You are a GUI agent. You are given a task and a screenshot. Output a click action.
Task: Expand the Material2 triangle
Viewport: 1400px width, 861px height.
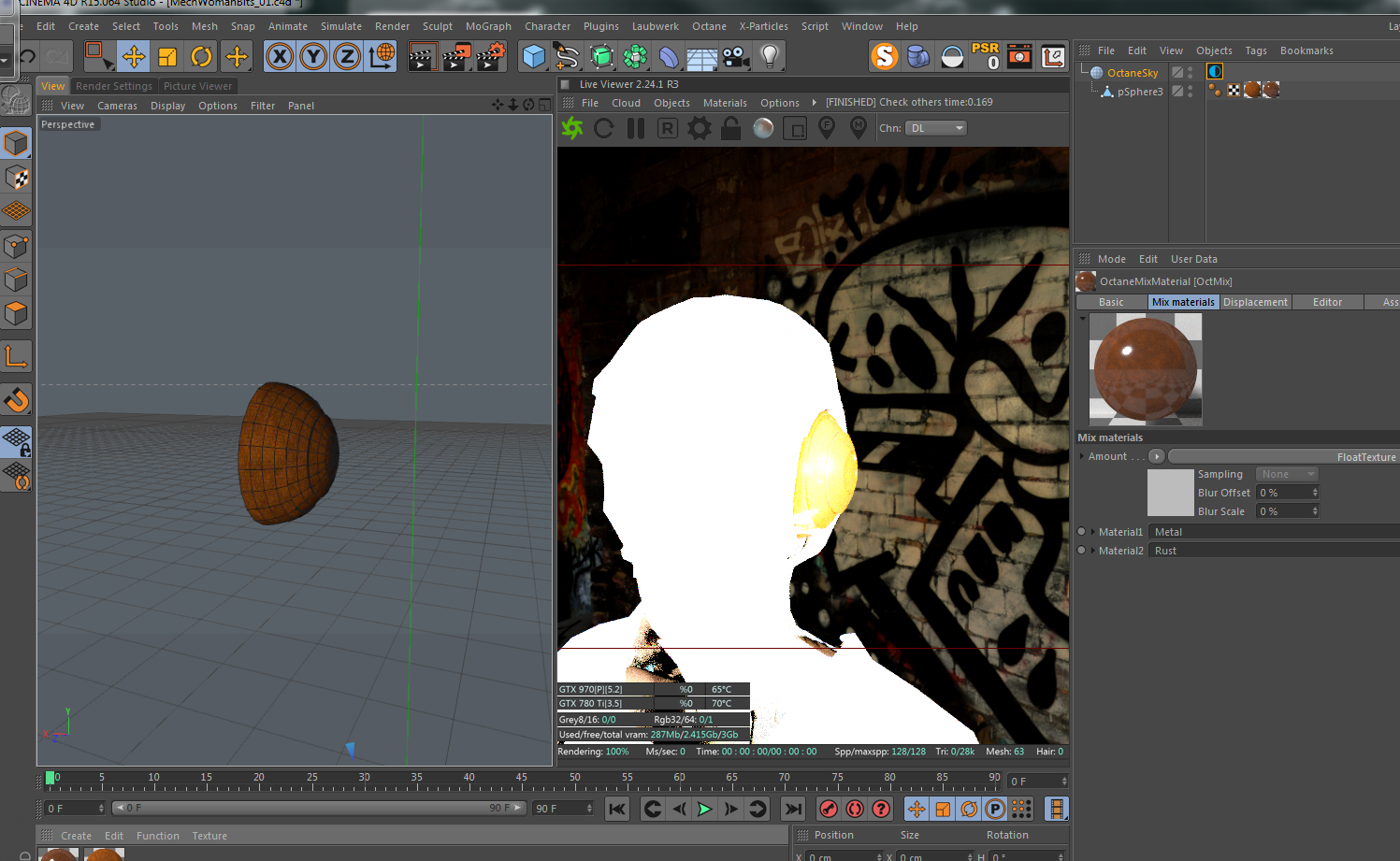1092,551
